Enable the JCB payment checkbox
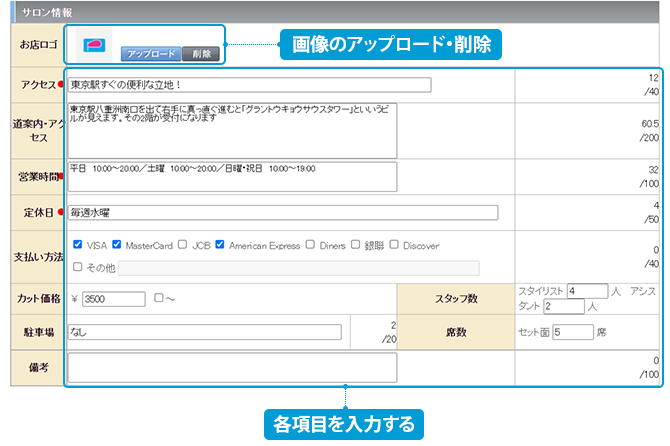670x446 pixels. click(184, 245)
